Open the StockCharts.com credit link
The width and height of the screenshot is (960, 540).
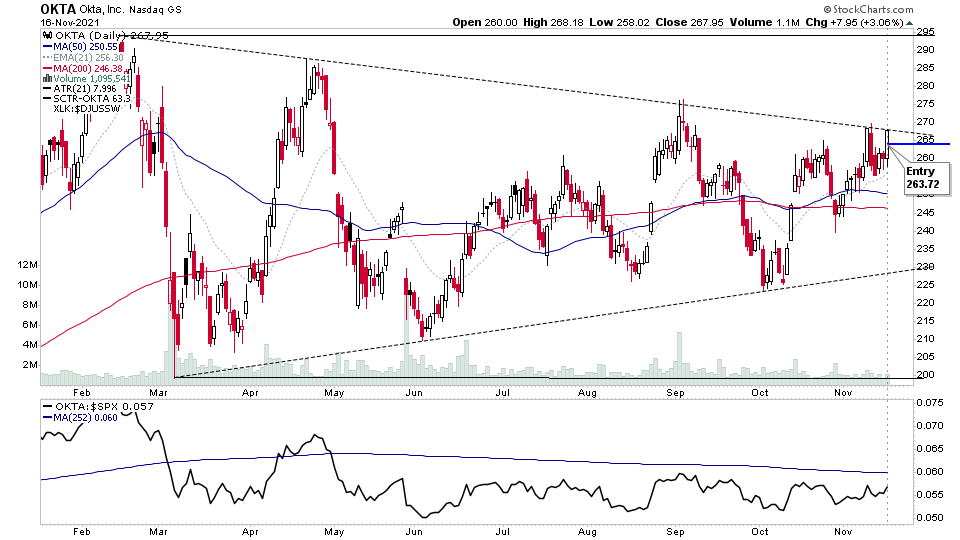click(868, 9)
